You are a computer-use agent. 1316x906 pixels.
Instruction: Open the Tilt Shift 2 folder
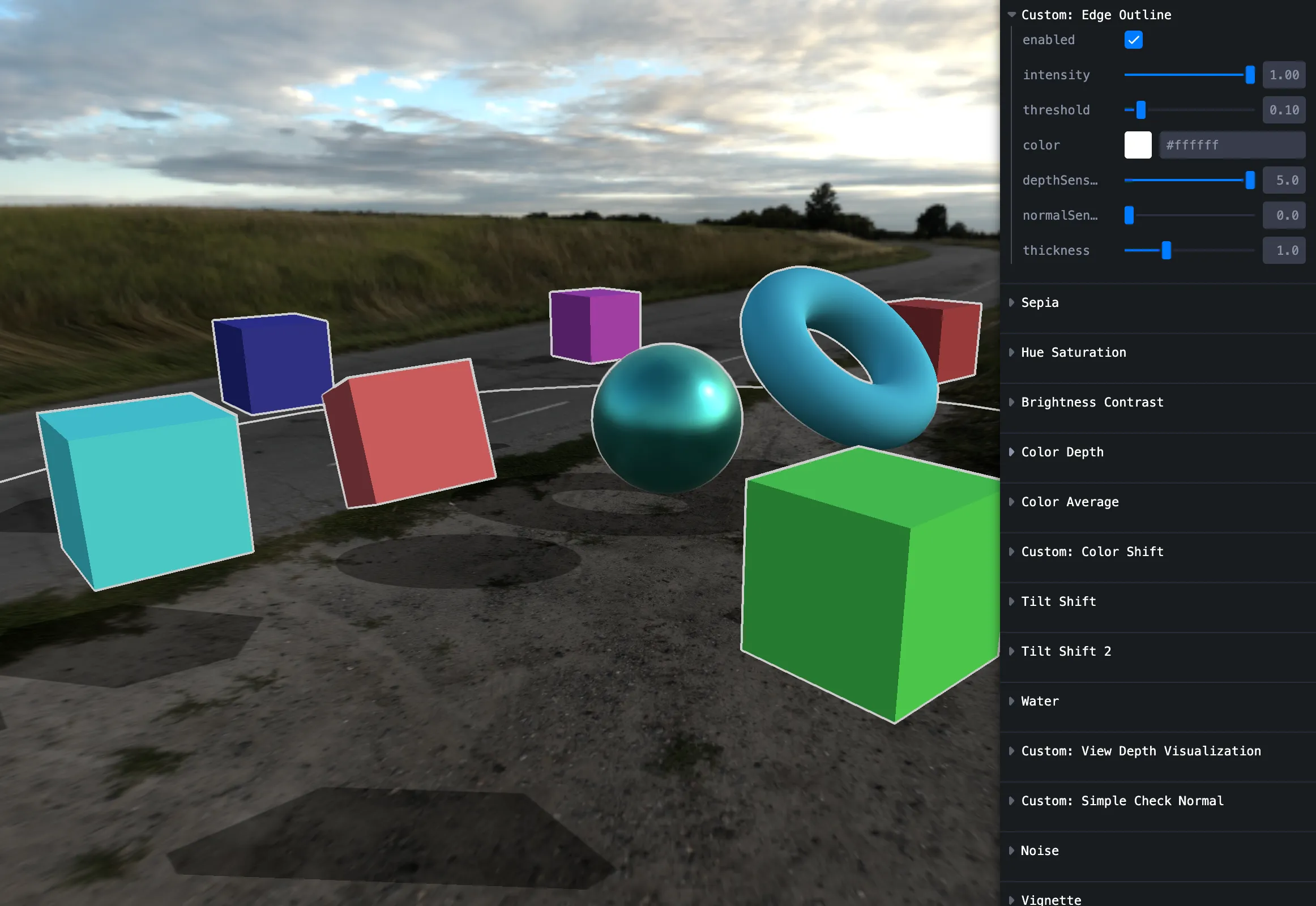point(1066,652)
